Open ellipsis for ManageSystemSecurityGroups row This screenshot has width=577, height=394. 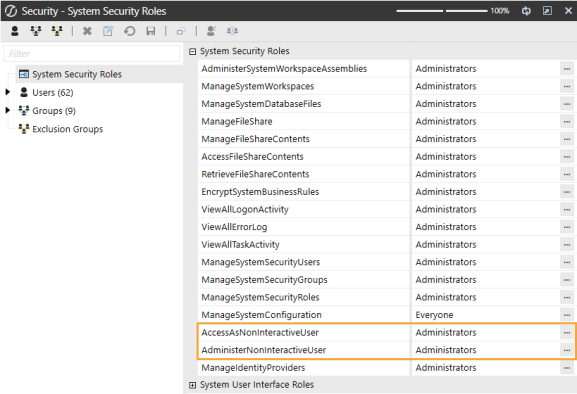point(567,280)
